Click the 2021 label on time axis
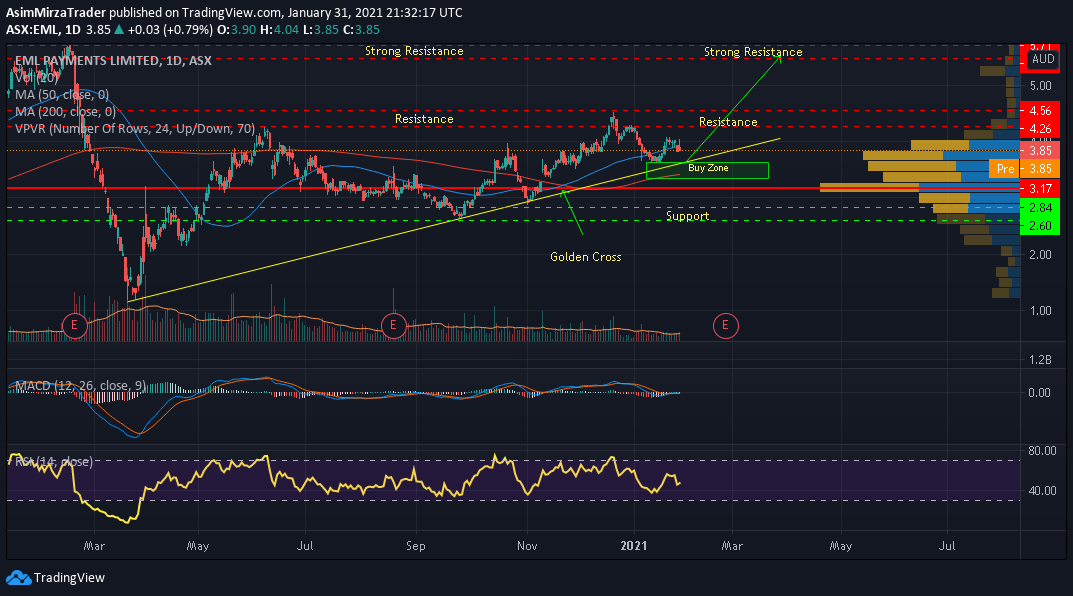The image size is (1073, 596). (x=634, y=546)
